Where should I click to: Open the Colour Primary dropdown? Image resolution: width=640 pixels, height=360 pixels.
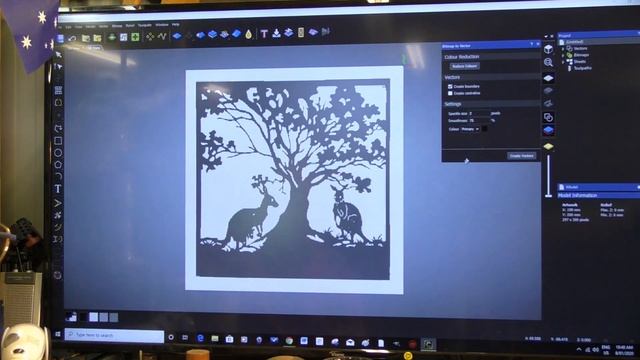coord(470,129)
